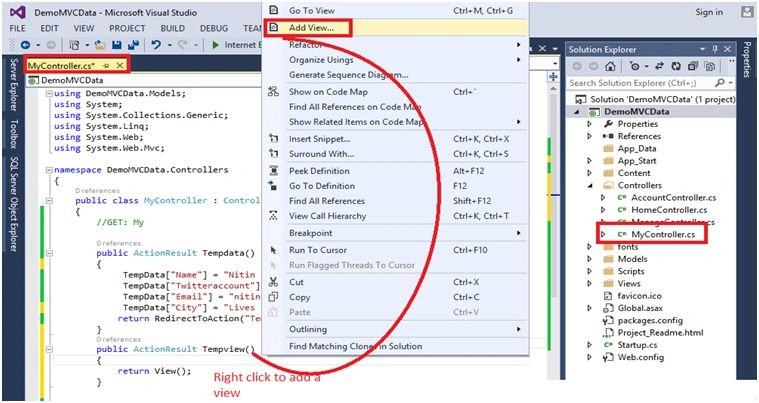Click the Home icon in the Solution Explorer toolbar
The image size is (759, 403).
point(610,66)
